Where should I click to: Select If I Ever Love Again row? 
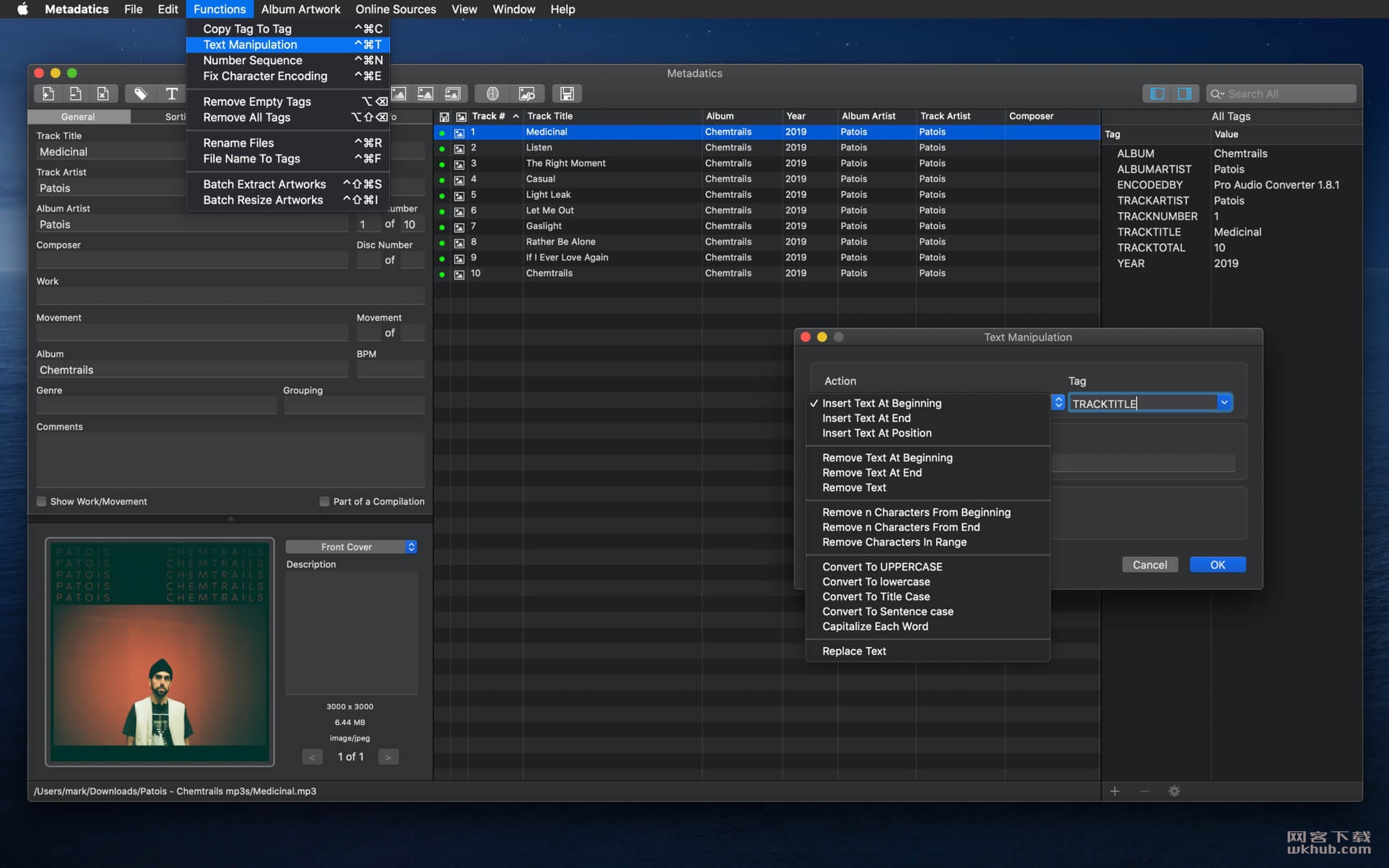point(766,258)
